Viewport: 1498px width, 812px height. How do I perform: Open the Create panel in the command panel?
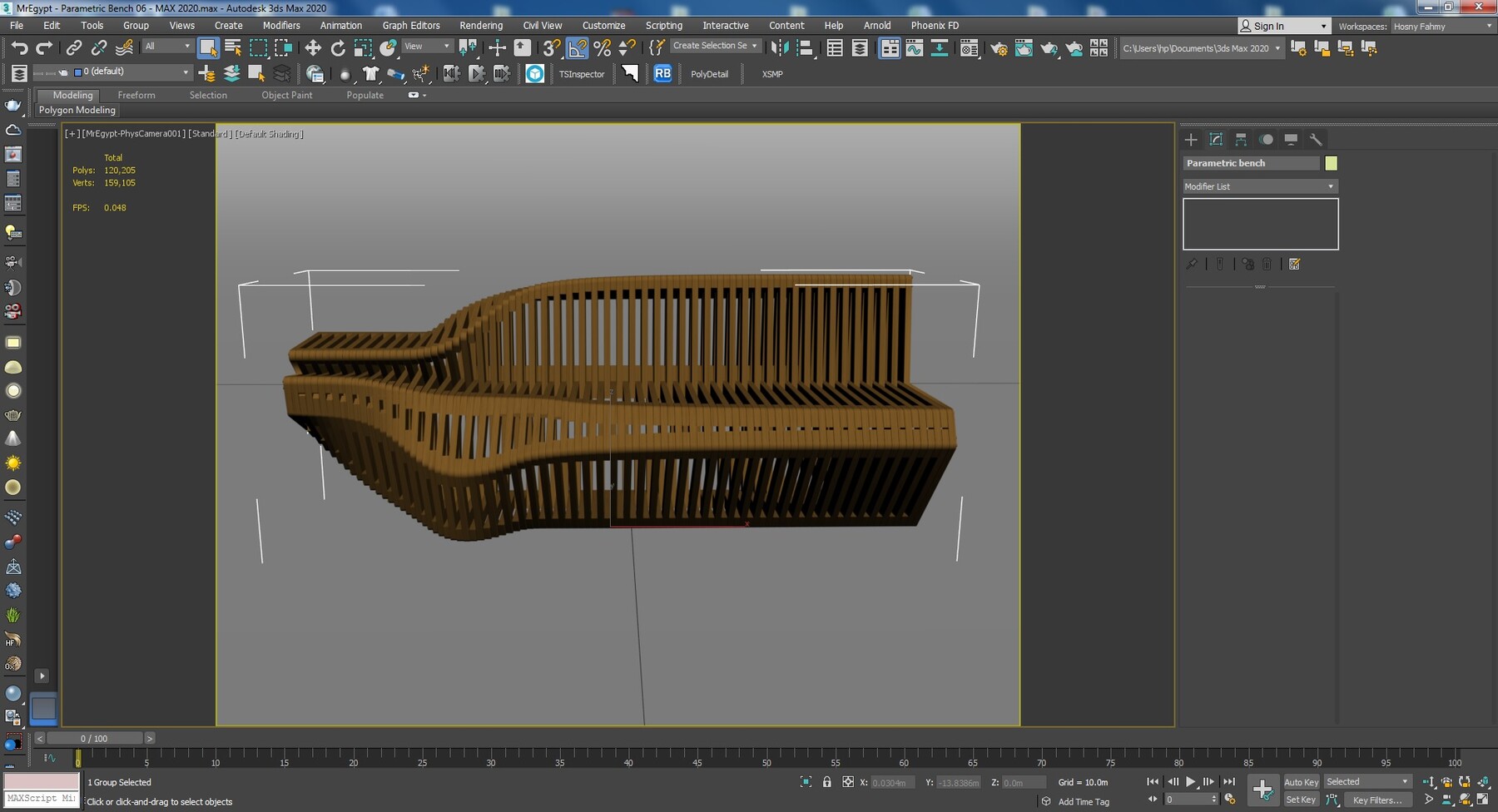pos(1191,140)
